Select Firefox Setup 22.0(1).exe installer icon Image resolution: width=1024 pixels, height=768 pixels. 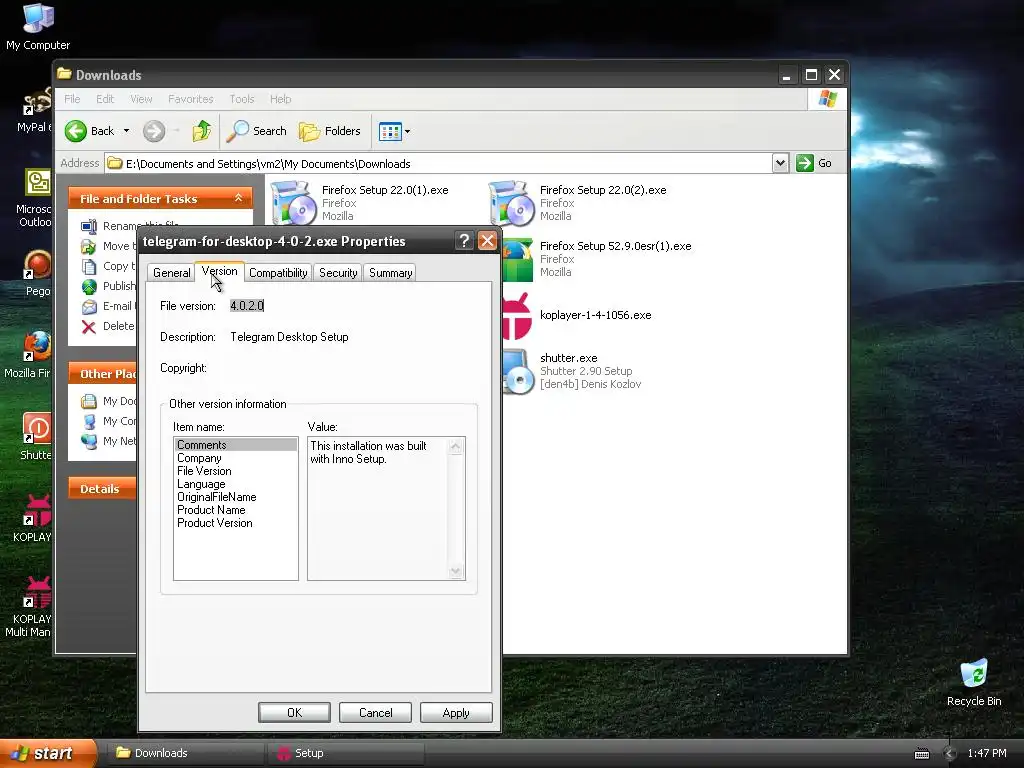[x=293, y=203]
